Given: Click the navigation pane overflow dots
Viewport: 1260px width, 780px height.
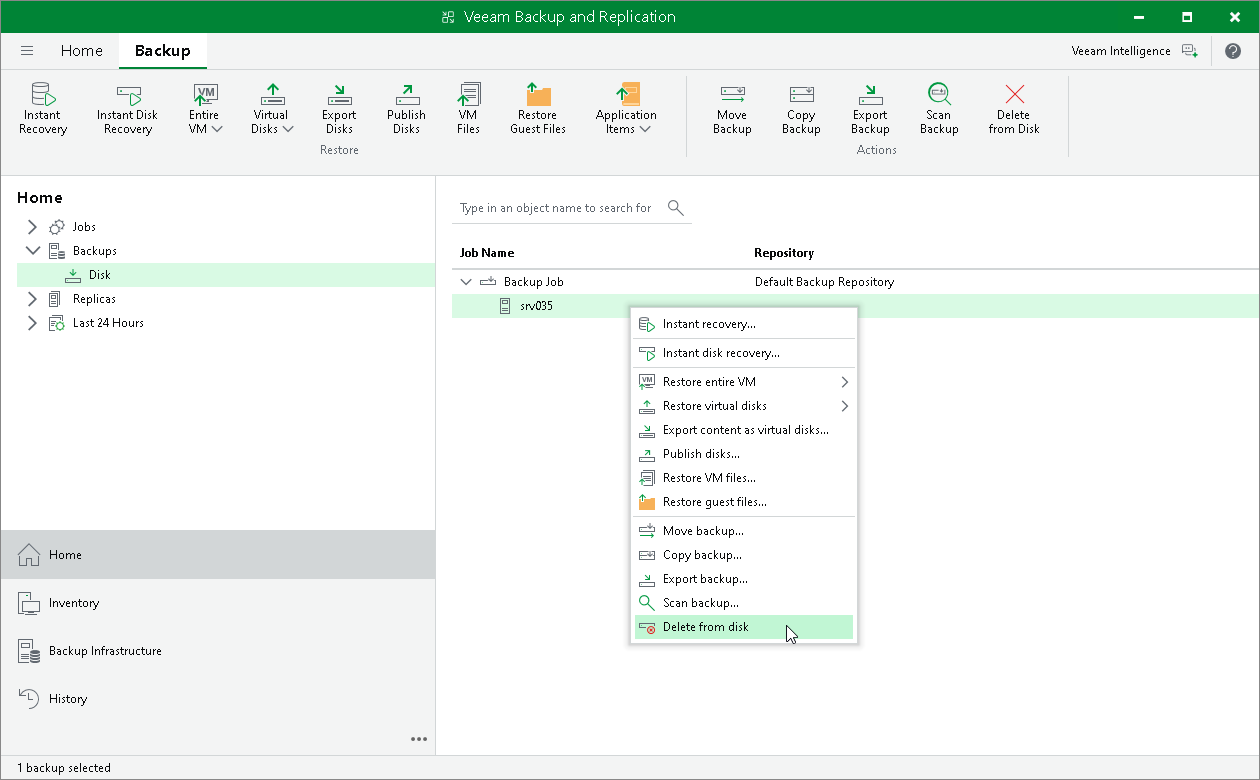Looking at the screenshot, I should (419, 739).
